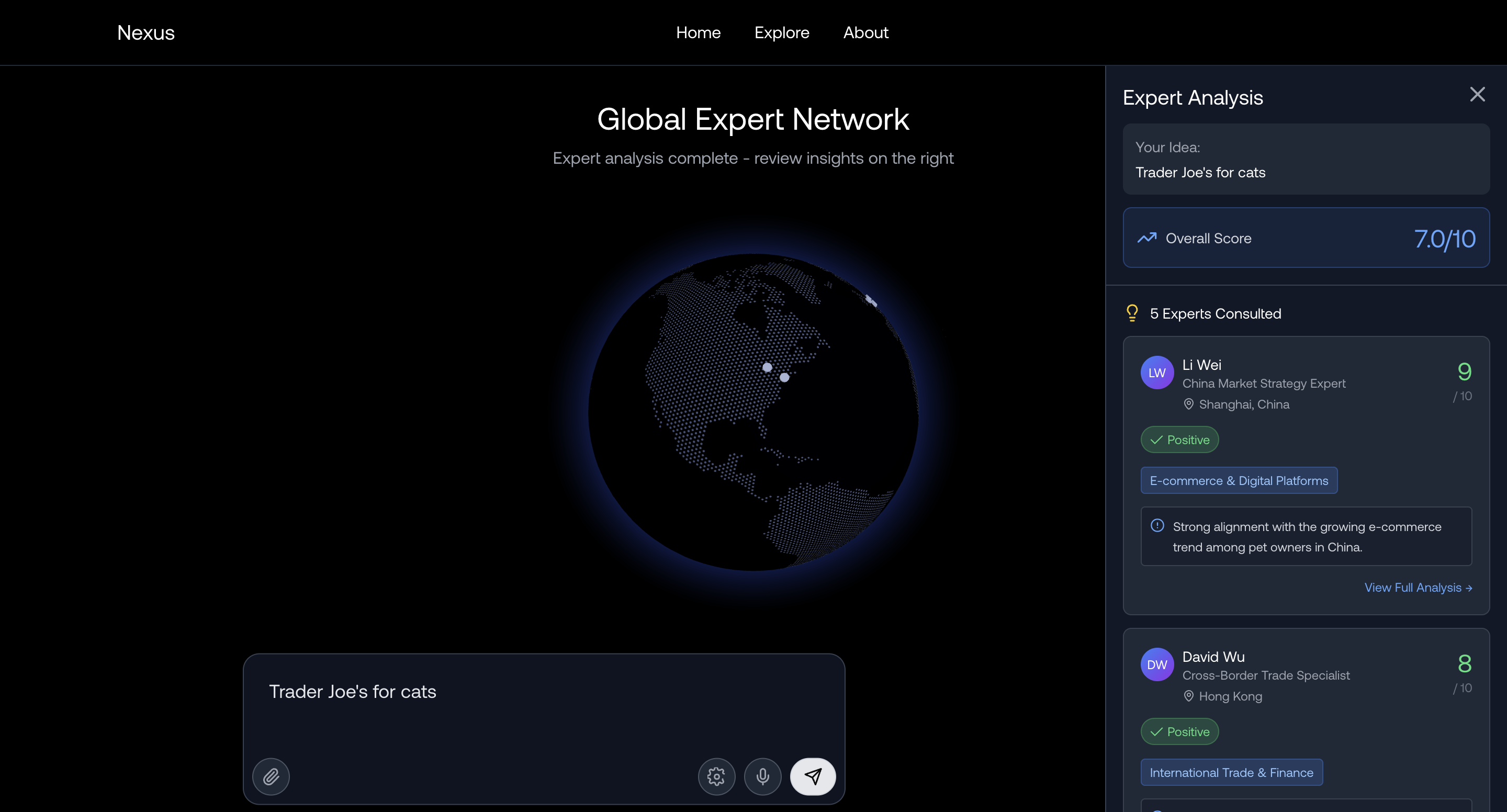Click the paperclip attach file icon

pyautogui.click(x=271, y=776)
